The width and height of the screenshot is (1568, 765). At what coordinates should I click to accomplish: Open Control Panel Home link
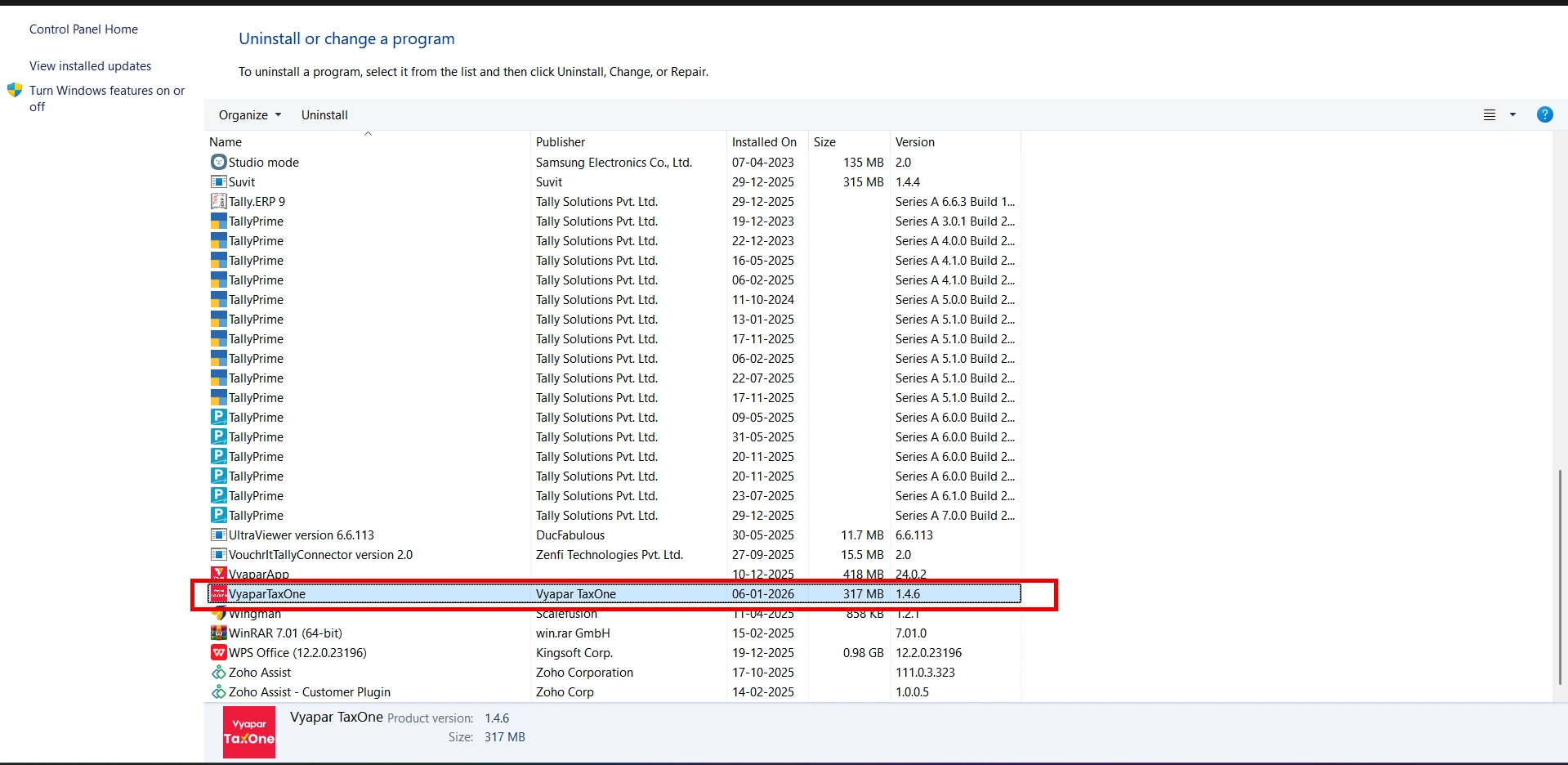click(x=83, y=29)
